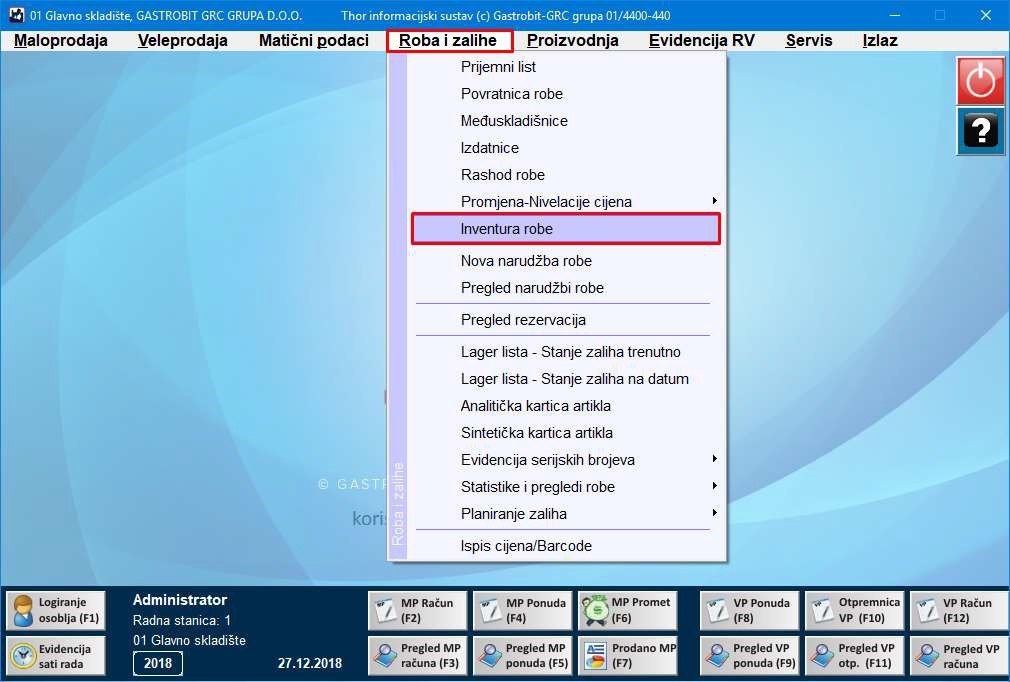Open Pregled rezervacija entry
The height and width of the screenshot is (682, 1010).
(x=562, y=319)
